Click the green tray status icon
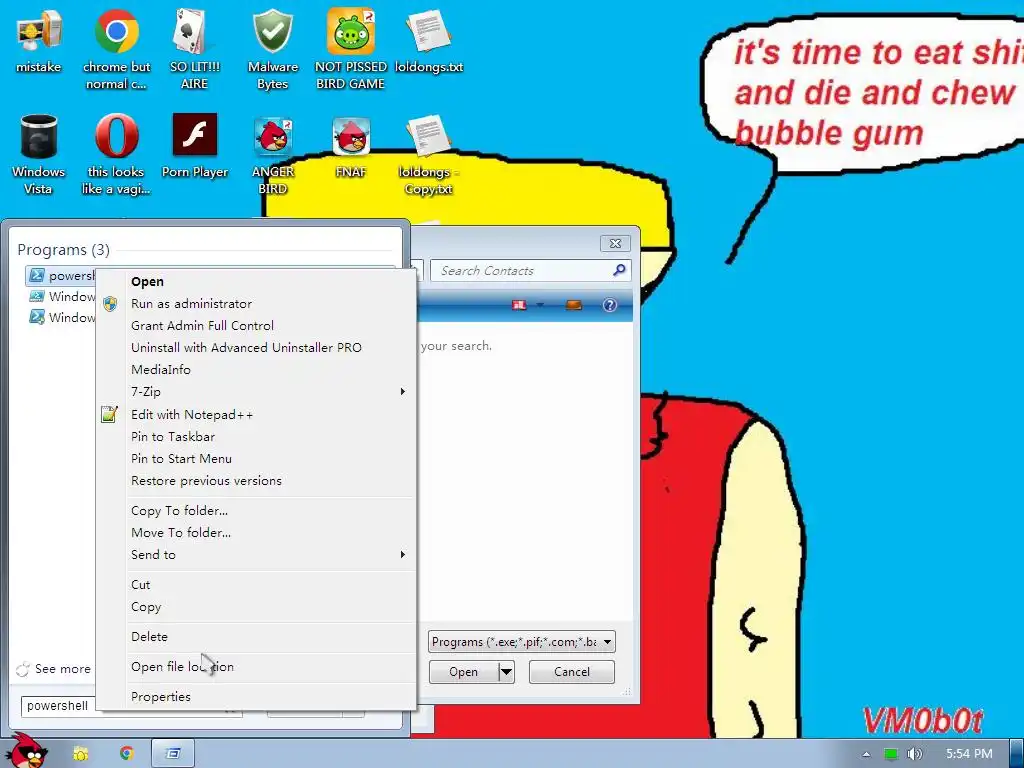Image resolution: width=1024 pixels, height=768 pixels. (x=891, y=754)
